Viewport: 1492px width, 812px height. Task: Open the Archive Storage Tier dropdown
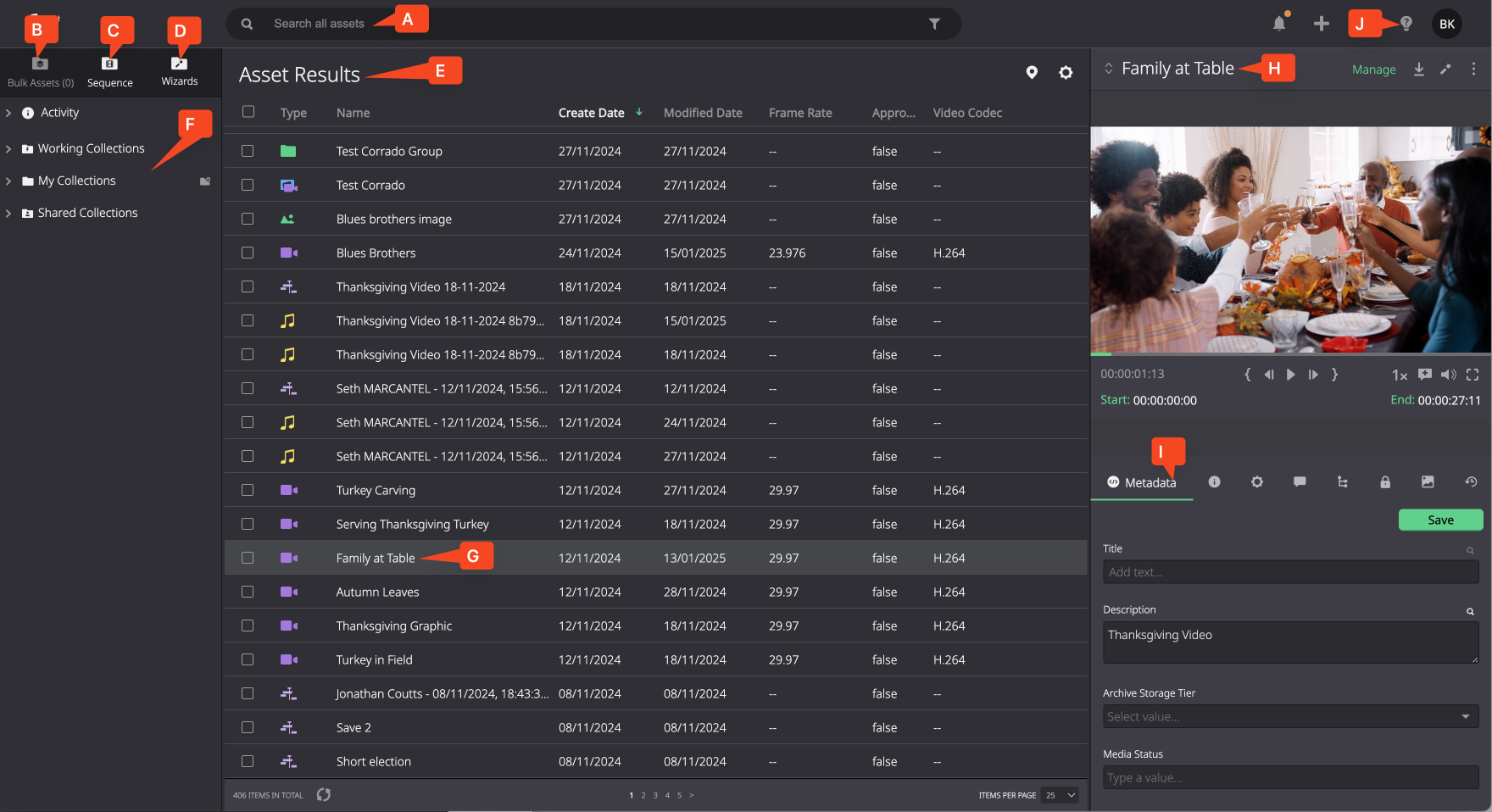tap(1290, 717)
